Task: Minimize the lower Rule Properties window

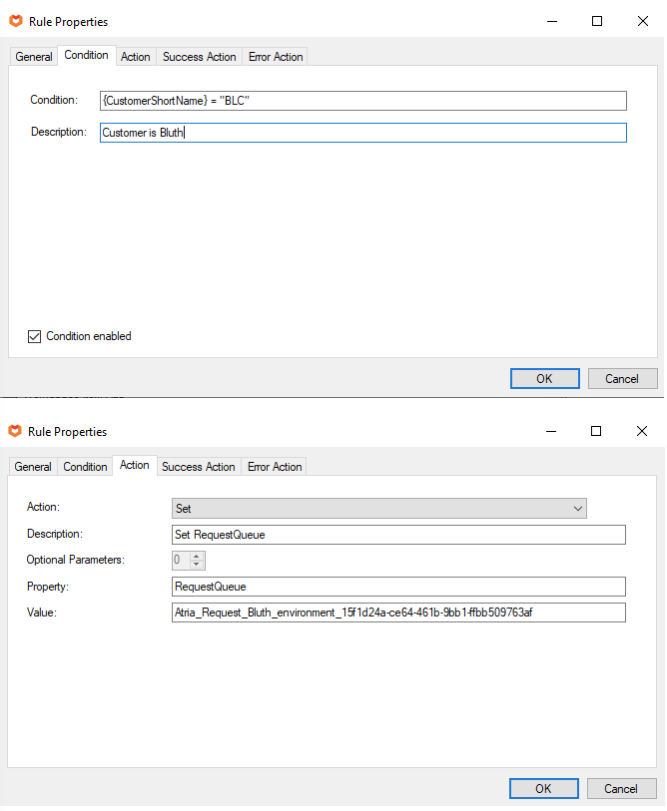Action: [x=551, y=431]
